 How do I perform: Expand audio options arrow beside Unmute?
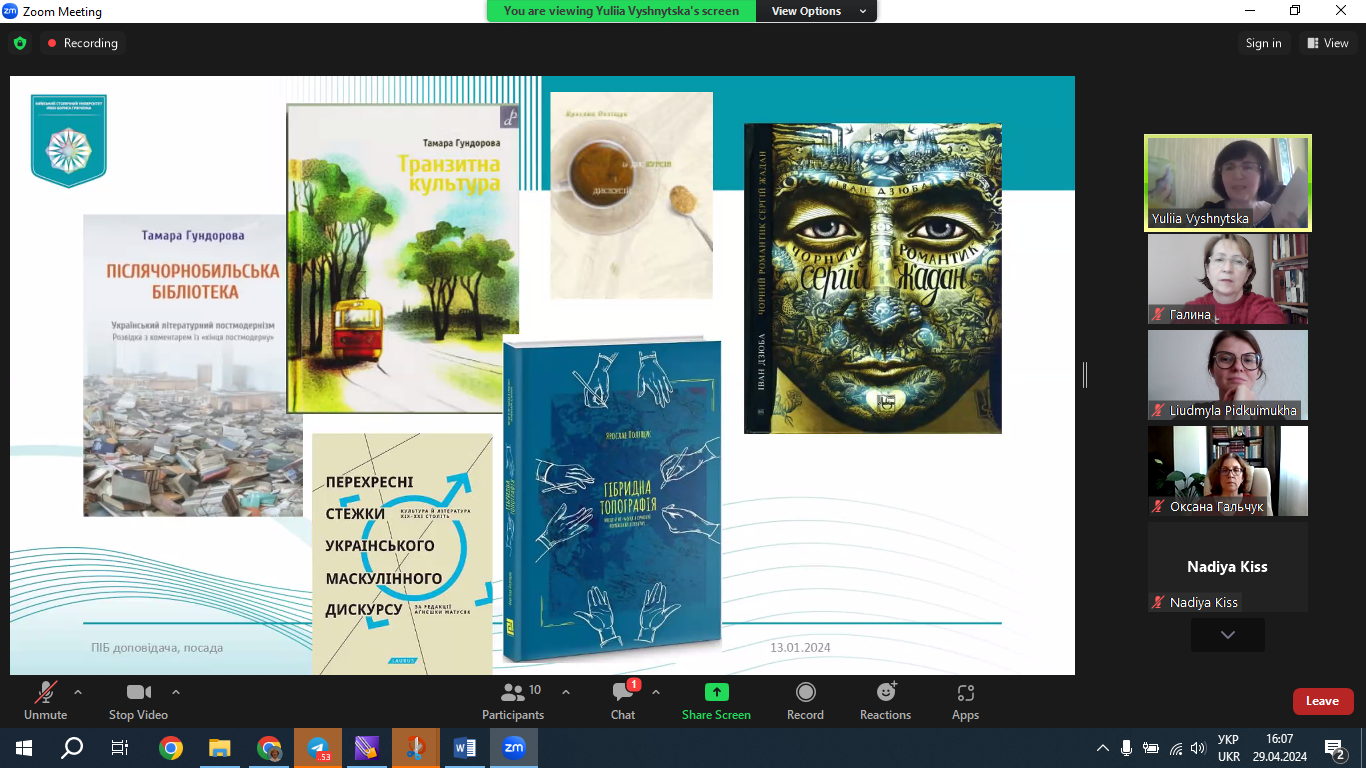(78, 692)
